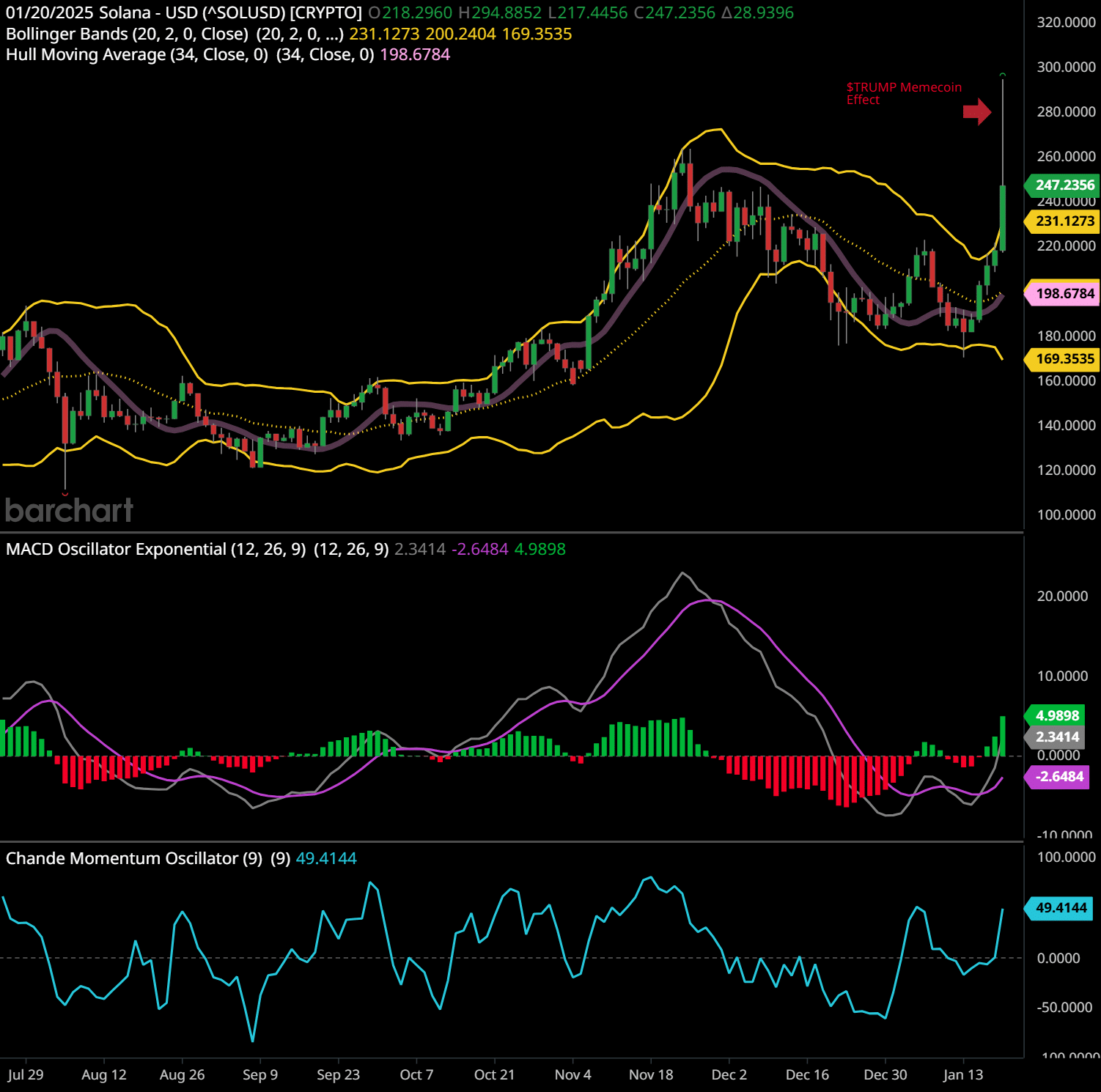
Task: Click the Dec 30 date label
Action: [885, 1074]
